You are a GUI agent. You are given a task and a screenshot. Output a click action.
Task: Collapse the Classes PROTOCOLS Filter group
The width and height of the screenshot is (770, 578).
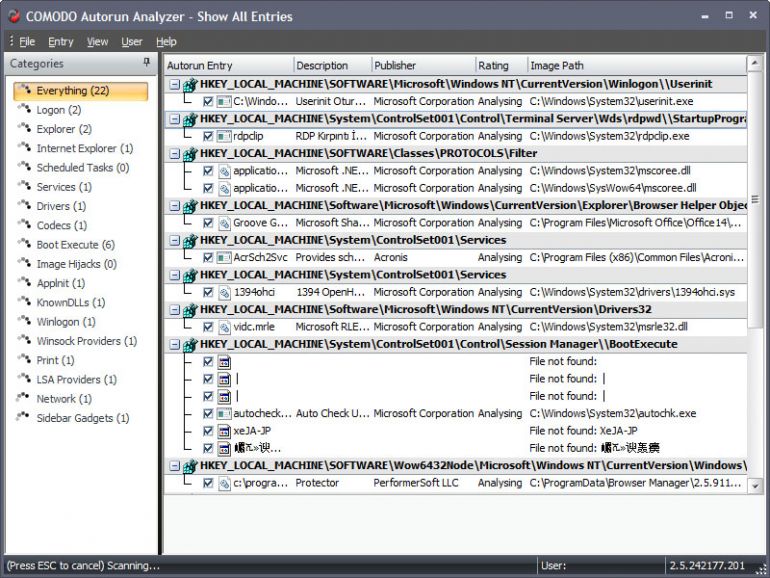[x=174, y=154]
